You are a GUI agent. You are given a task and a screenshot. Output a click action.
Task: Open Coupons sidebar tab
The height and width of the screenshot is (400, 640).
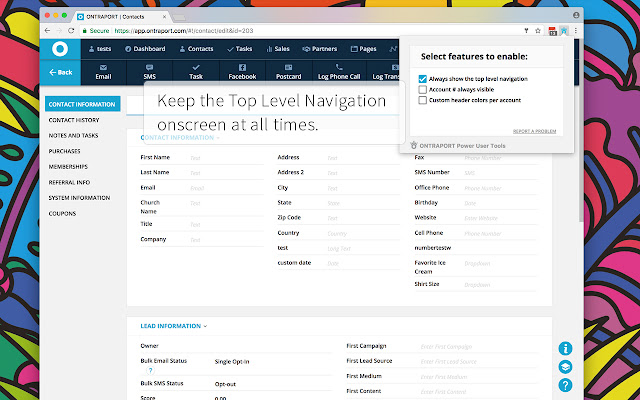[62, 213]
